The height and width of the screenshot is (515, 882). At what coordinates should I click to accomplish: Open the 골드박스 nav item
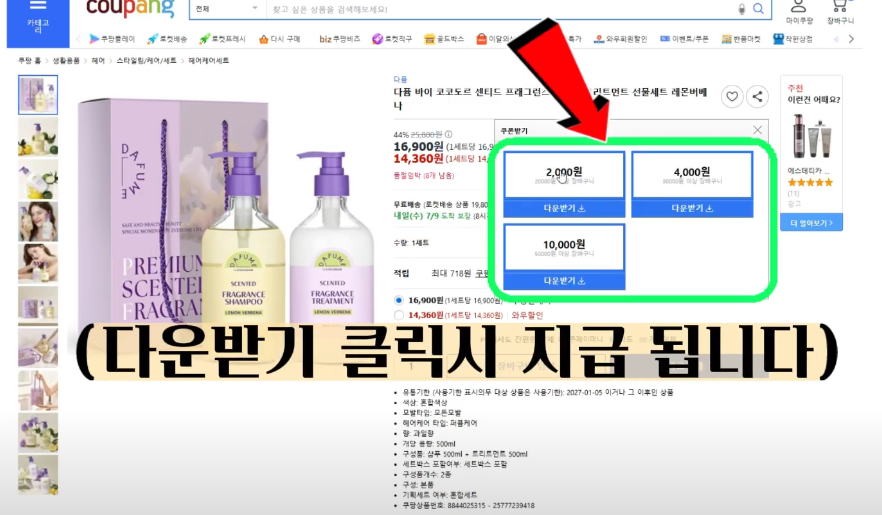coord(444,39)
